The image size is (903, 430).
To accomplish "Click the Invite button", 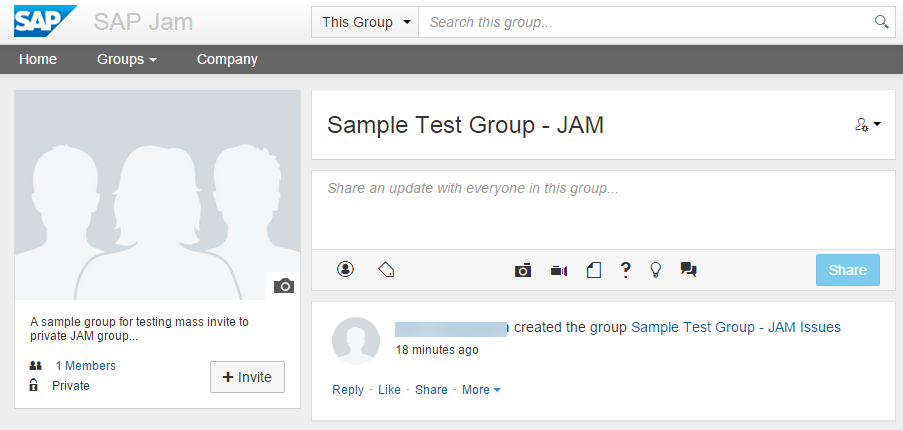I will coord(247,377).
